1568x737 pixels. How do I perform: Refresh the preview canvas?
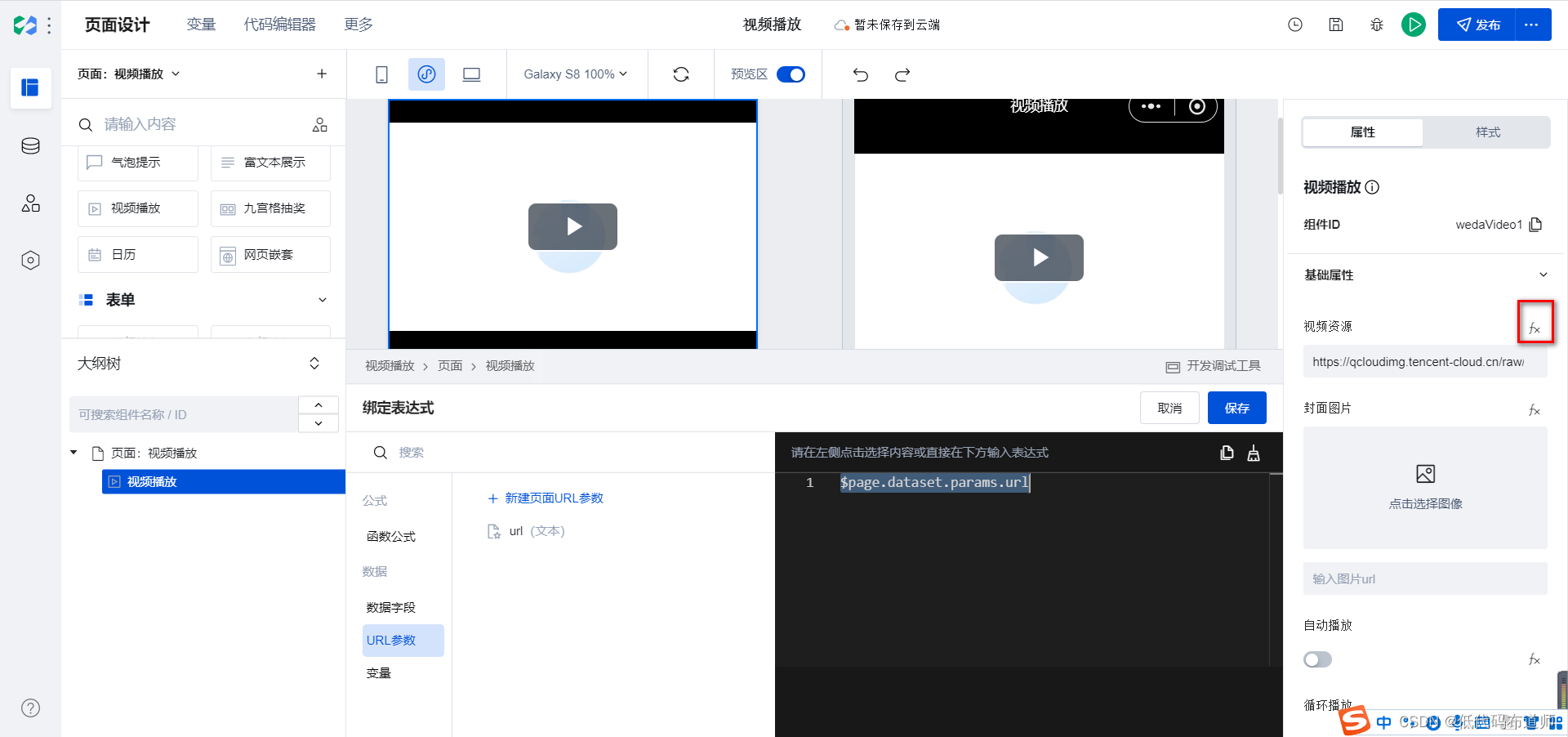(681, 74)
